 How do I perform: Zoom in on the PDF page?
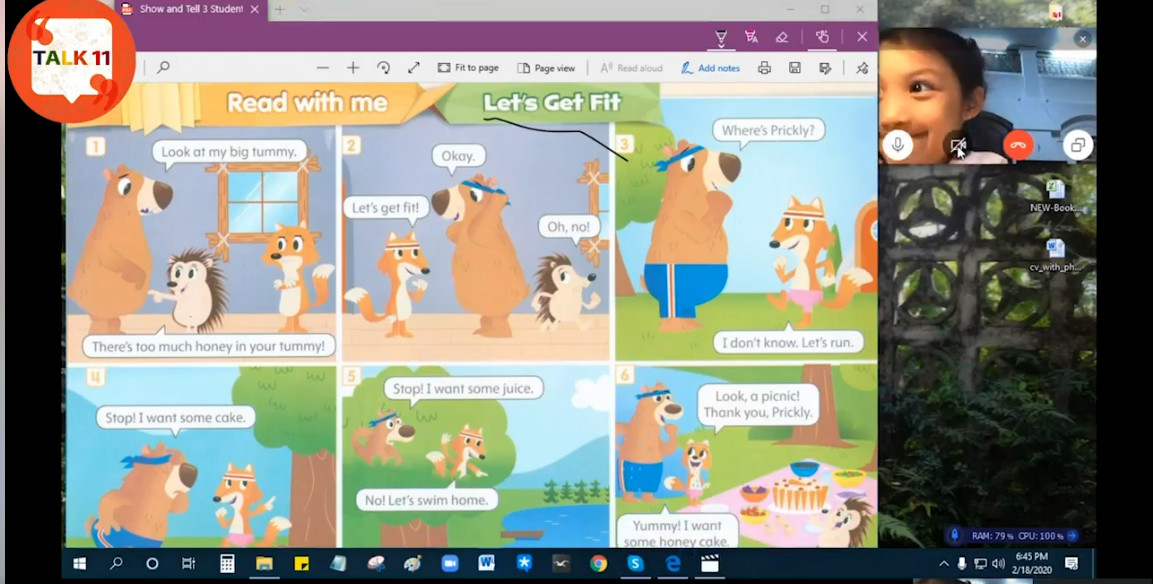pos(352,67)
